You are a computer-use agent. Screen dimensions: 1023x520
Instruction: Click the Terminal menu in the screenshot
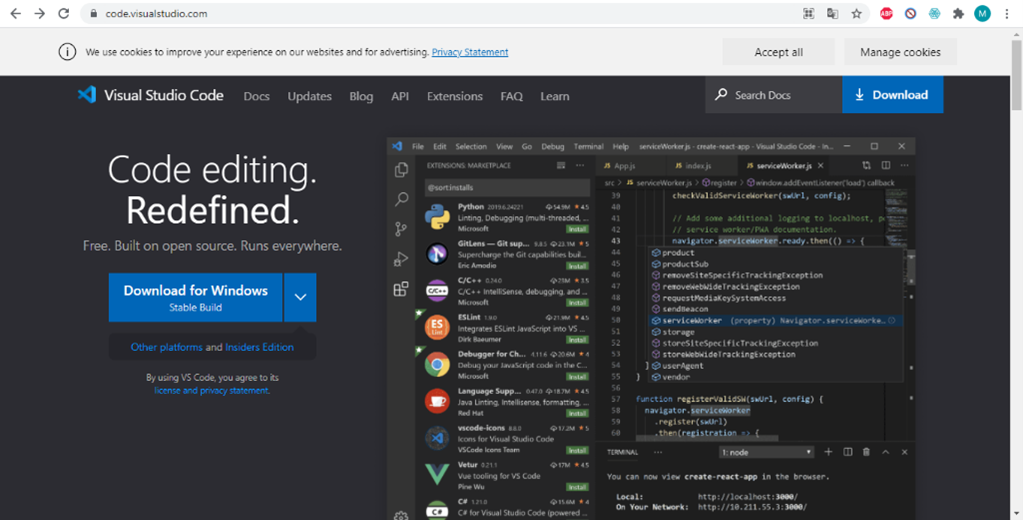coord(588,147)
